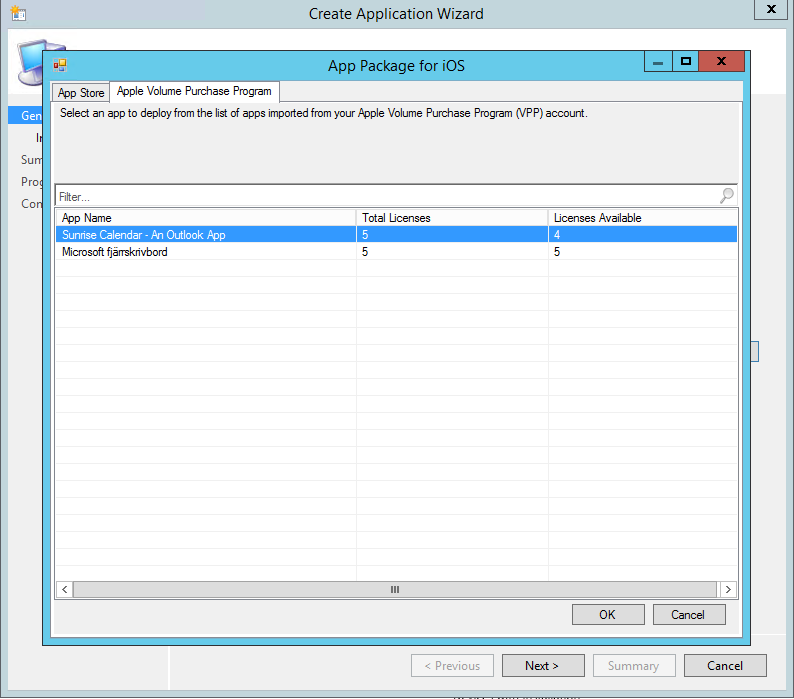
Task: Click the horizontal scrollbar left arrow
Action: [65, 590]
